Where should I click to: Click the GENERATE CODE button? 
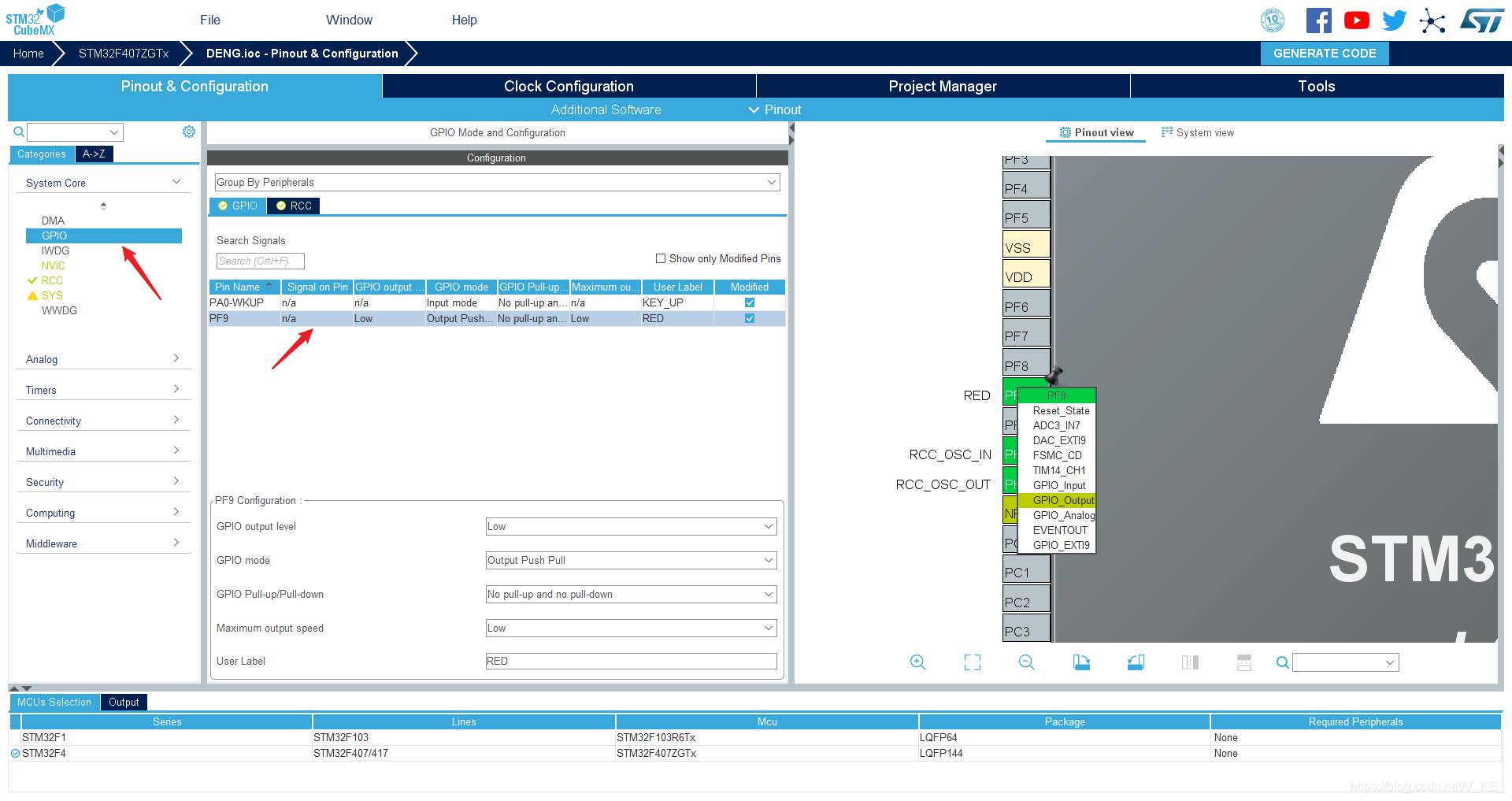pos(1325,53)
